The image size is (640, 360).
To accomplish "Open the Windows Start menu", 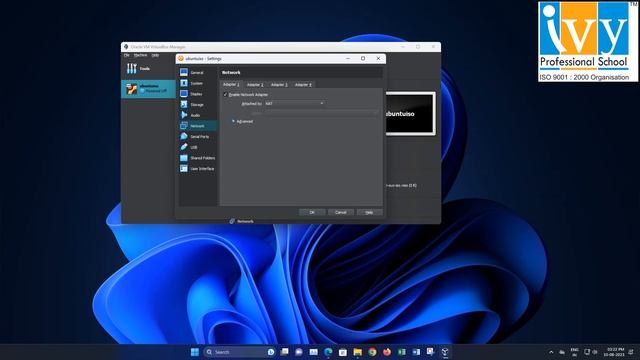I will [195, 352].
